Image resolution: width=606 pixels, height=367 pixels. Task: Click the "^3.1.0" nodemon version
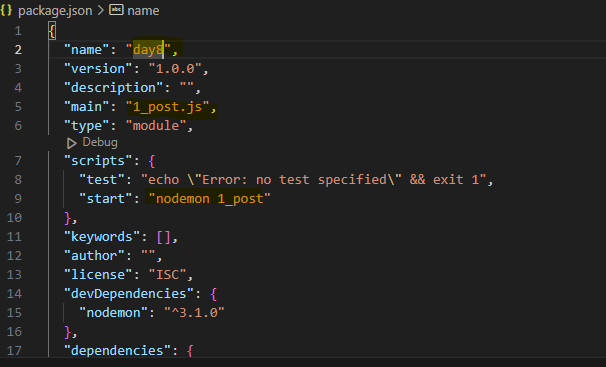tap(194, 313)
